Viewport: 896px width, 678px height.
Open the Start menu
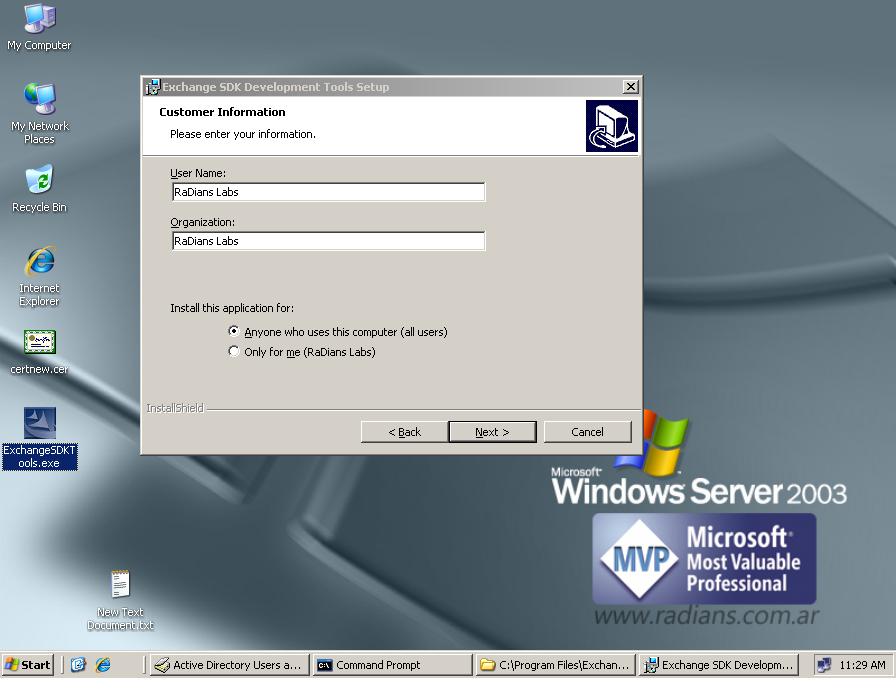tap(28, 665)
